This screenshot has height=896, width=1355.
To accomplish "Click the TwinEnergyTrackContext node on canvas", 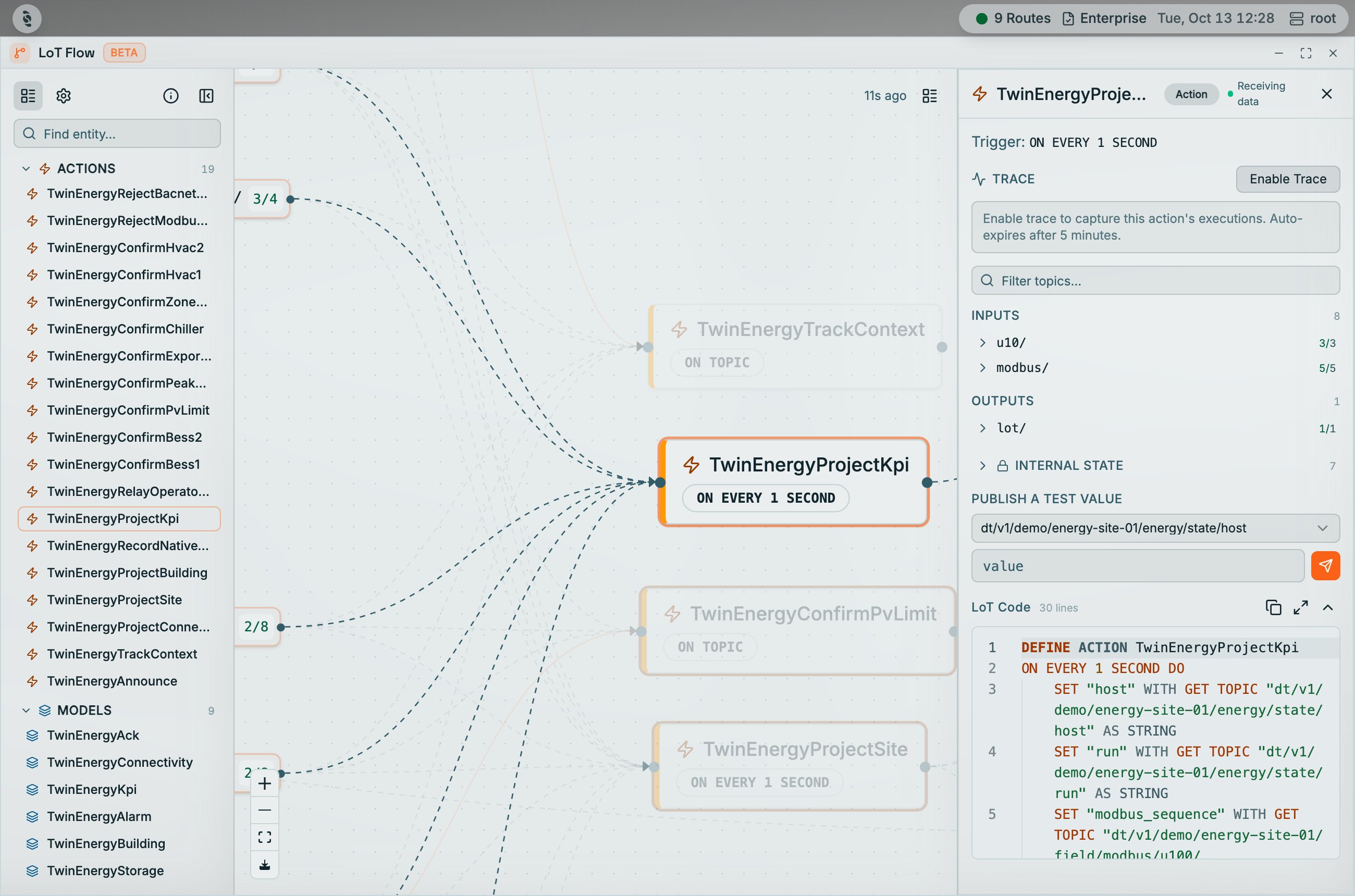I will coord(795,346).
